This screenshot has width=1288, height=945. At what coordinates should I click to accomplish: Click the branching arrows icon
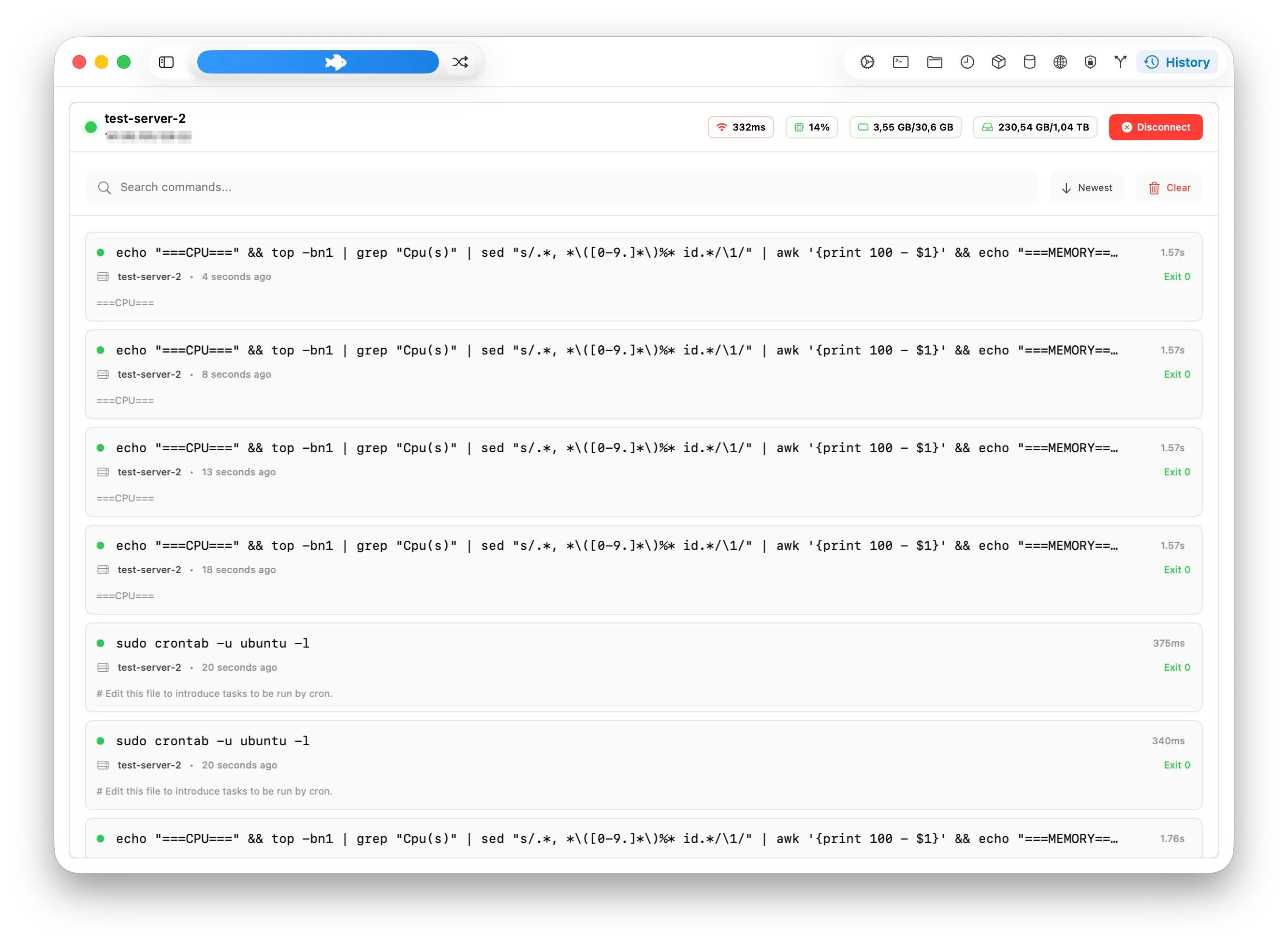[1120, 62]
